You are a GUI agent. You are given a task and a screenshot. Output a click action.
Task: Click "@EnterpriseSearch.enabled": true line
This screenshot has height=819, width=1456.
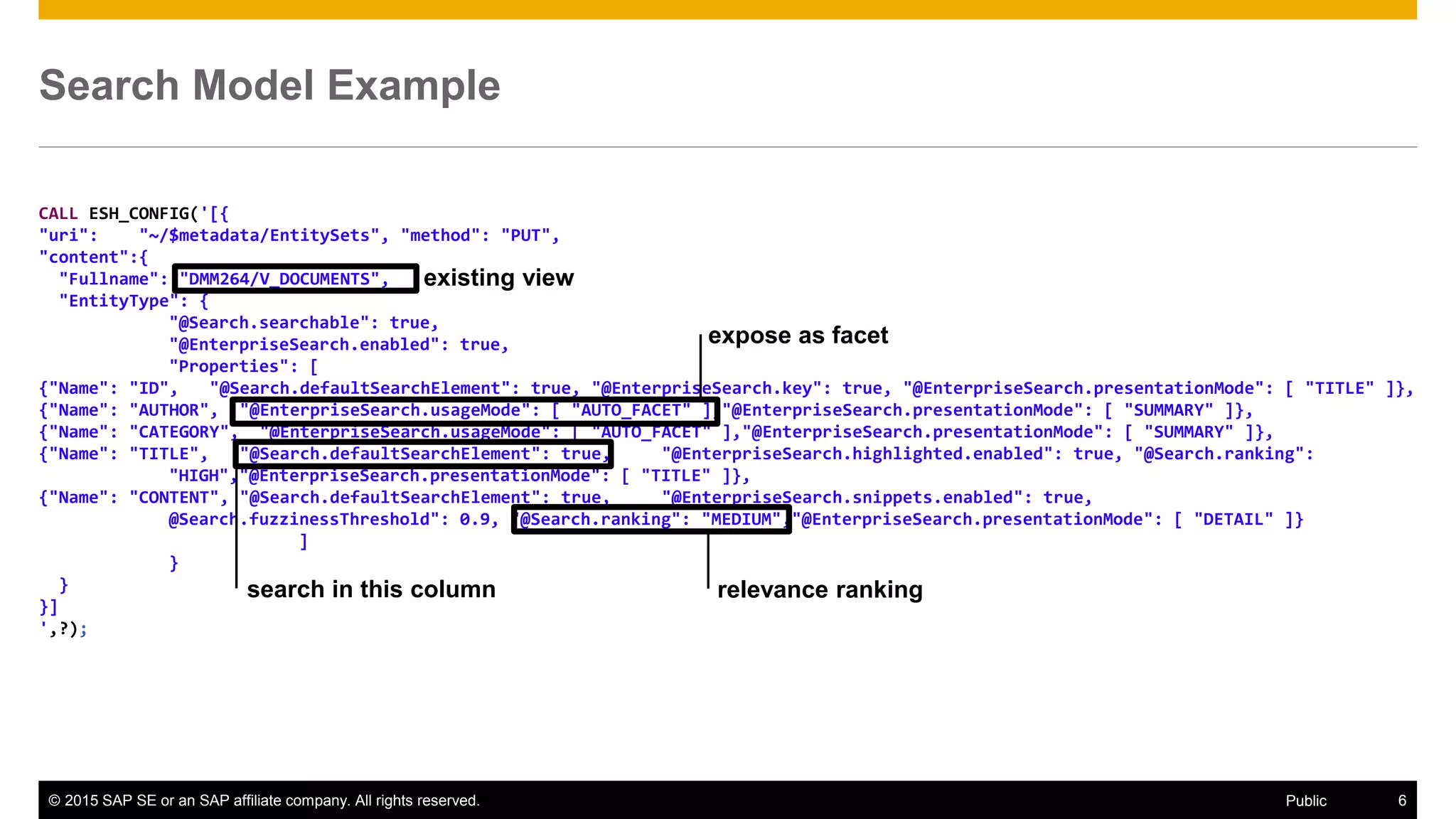(338, 345)
